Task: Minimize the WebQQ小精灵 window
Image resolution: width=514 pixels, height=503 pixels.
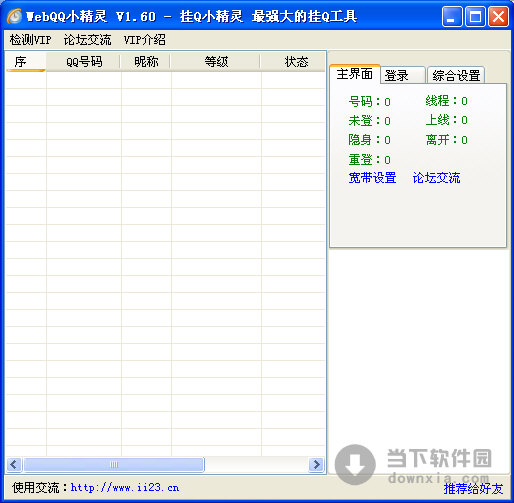Action: click(452, 16)
